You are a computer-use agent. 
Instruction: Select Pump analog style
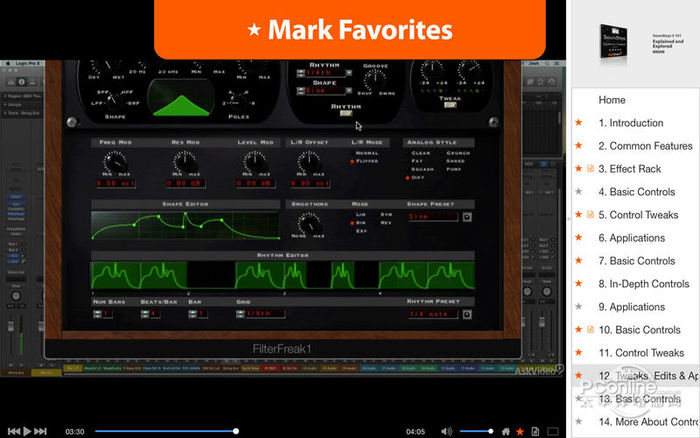454,169
